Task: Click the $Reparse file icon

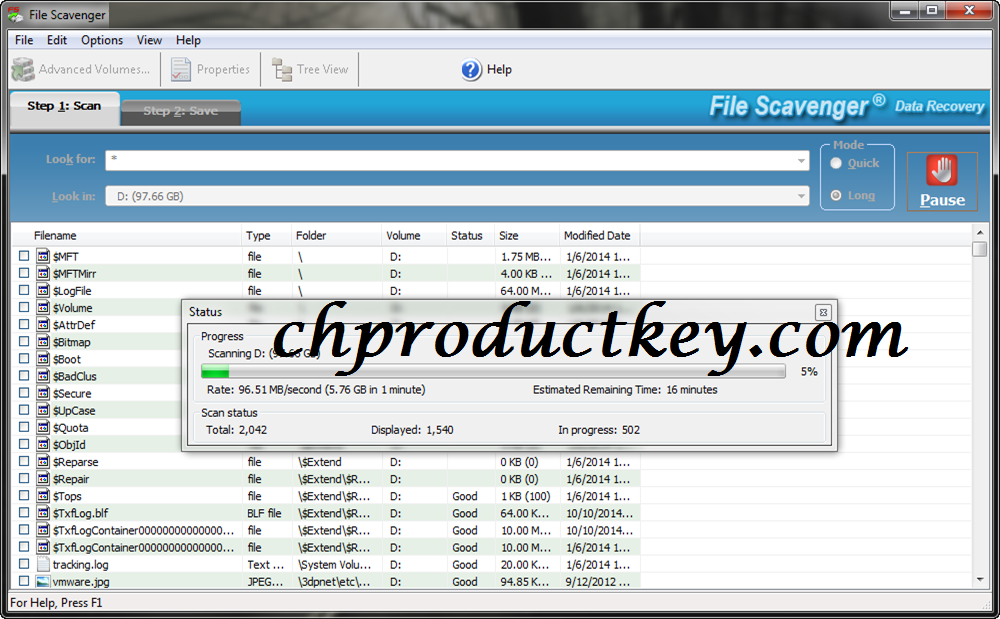Action: tap(43, 462)
